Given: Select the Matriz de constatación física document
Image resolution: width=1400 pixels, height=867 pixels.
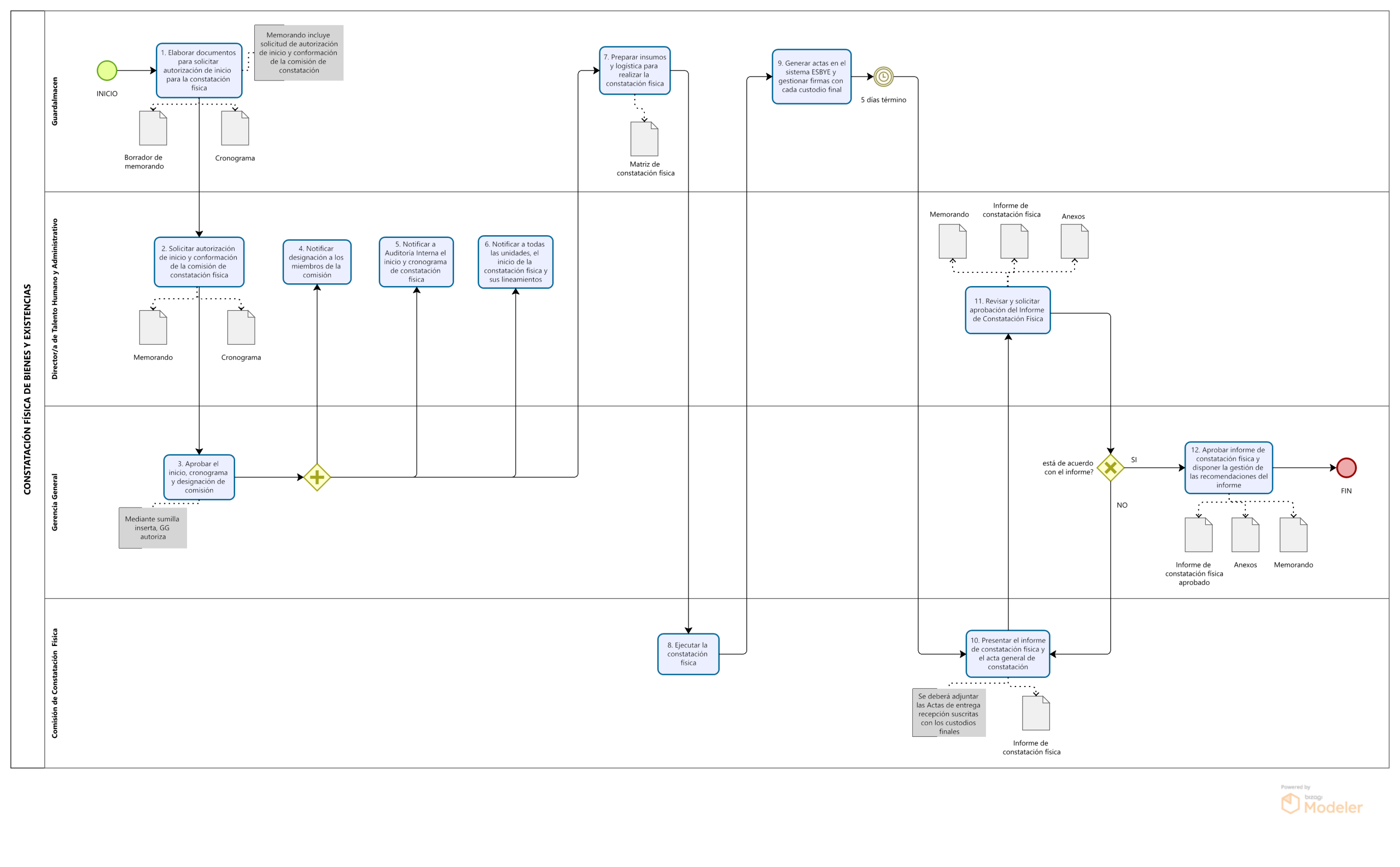Looking at the screenshot, I should pyautogui.click(x=644, y=139).
